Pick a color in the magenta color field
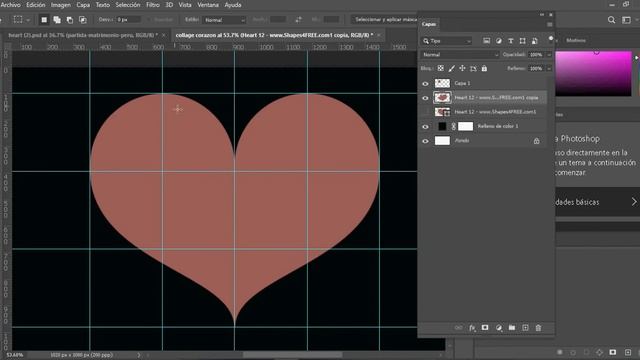The width and height of the screenshot is (640, 360). click(x=593, y=73)
